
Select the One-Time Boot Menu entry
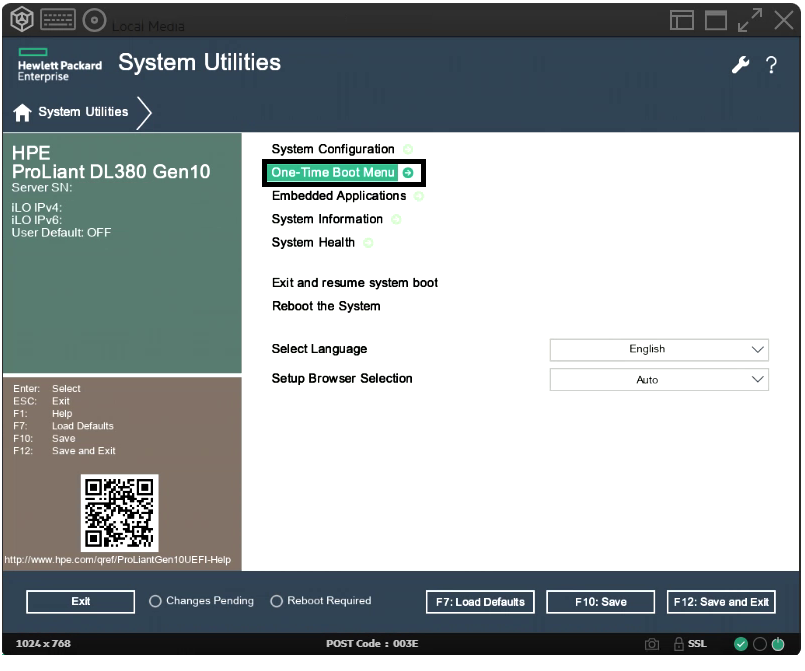(333, 172)
